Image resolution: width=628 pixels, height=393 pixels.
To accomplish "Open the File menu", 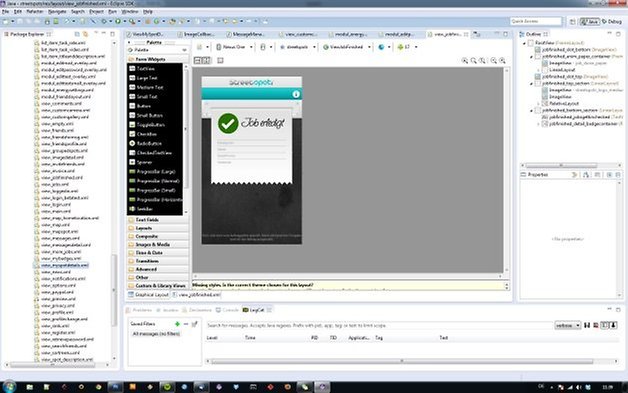I will (x=5, y=12).
